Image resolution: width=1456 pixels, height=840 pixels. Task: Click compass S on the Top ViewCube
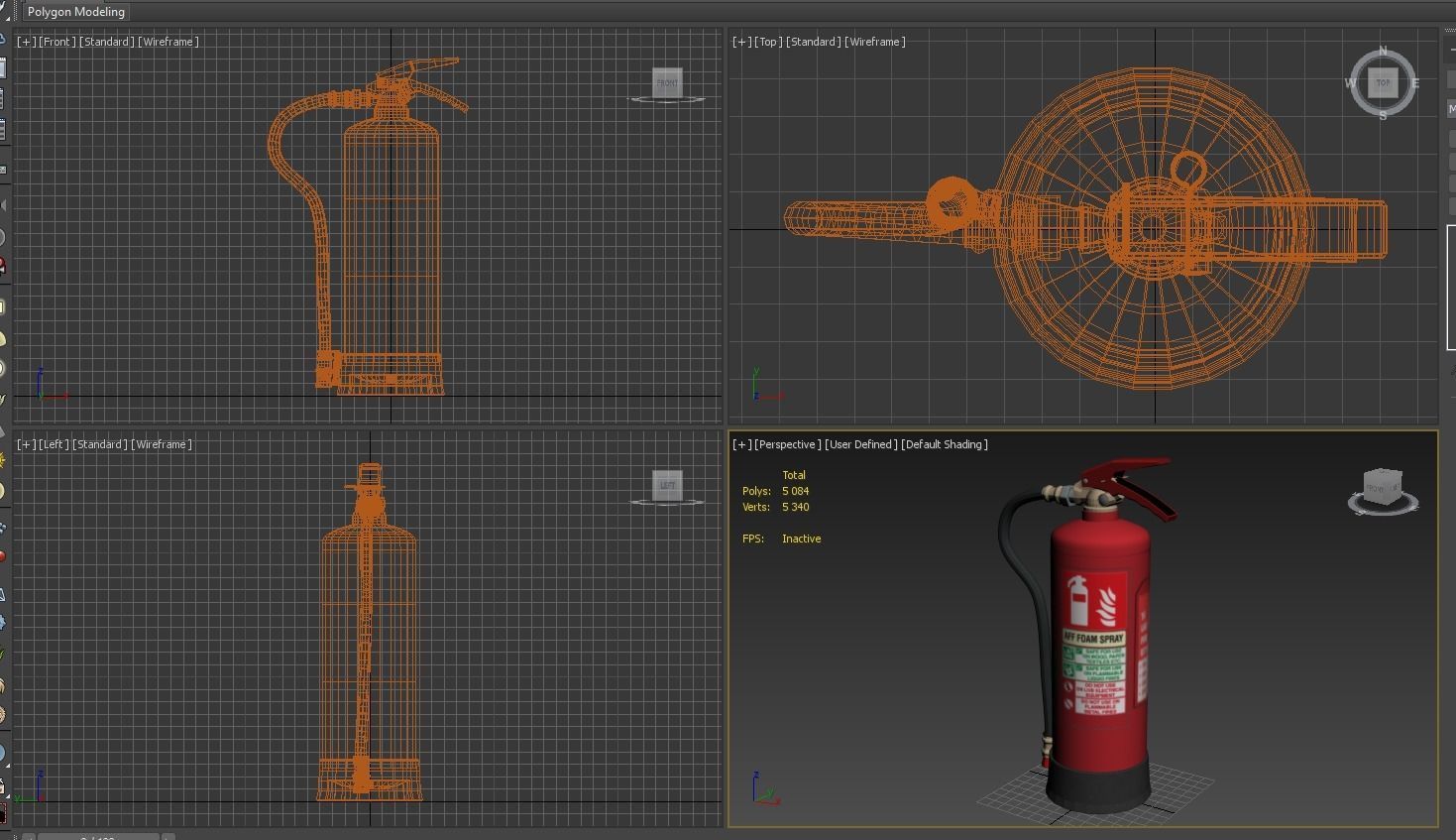coord(1383,116)
